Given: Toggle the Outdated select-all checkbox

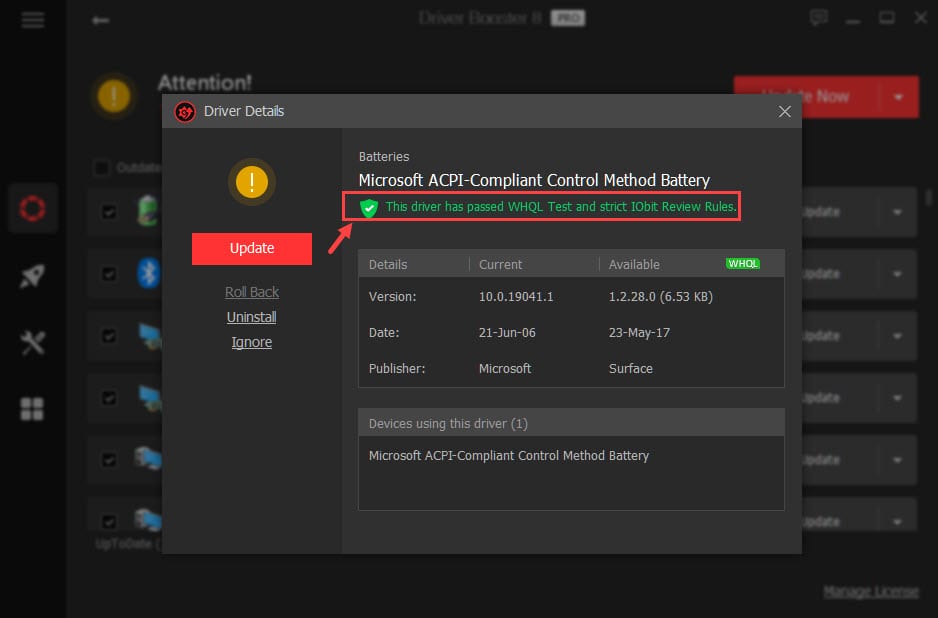Looking at the screenshot, I should (x=102, y=168).
